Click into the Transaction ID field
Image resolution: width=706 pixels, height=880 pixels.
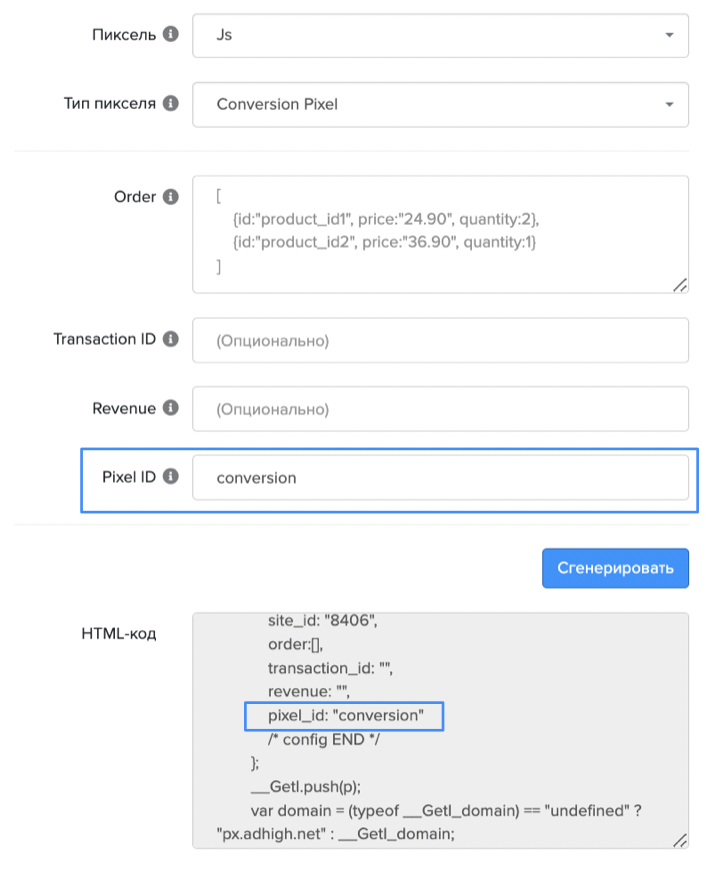[x=440, y=340]
